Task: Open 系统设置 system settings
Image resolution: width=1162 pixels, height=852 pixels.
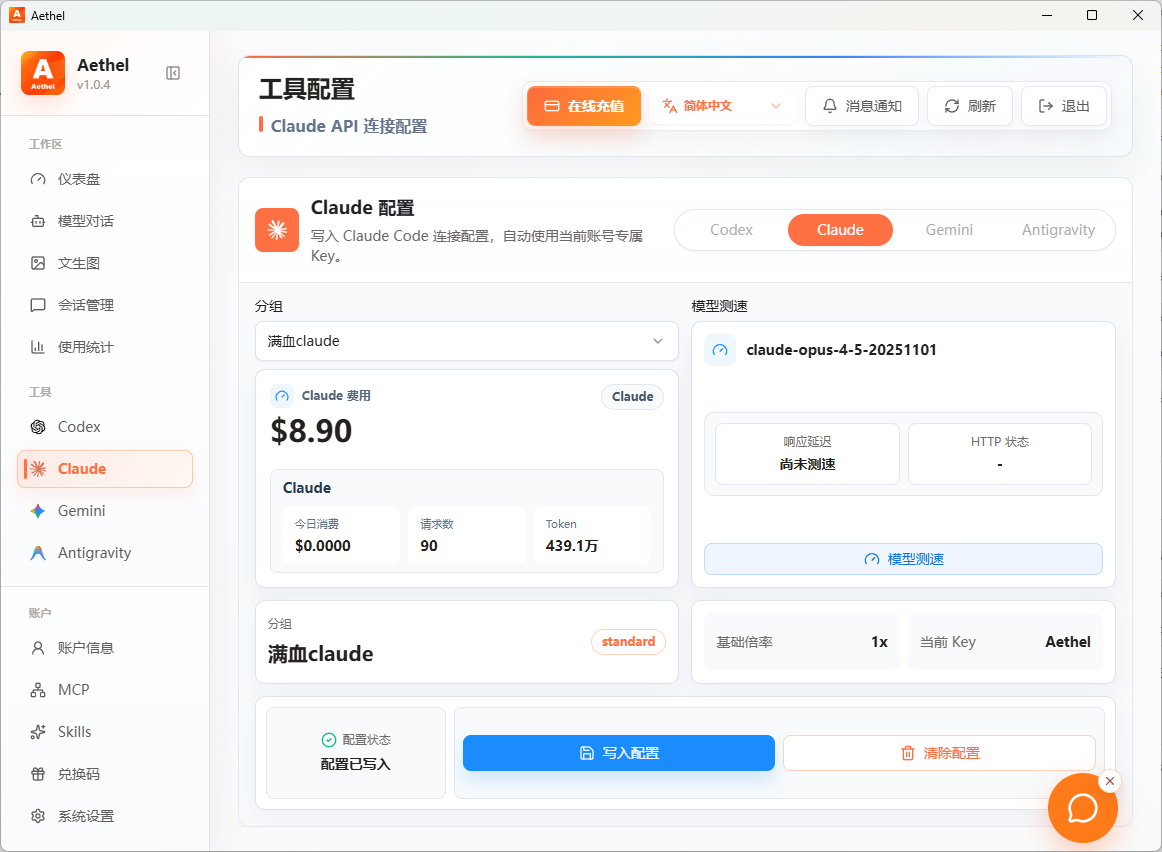Action: coord(104,816)
